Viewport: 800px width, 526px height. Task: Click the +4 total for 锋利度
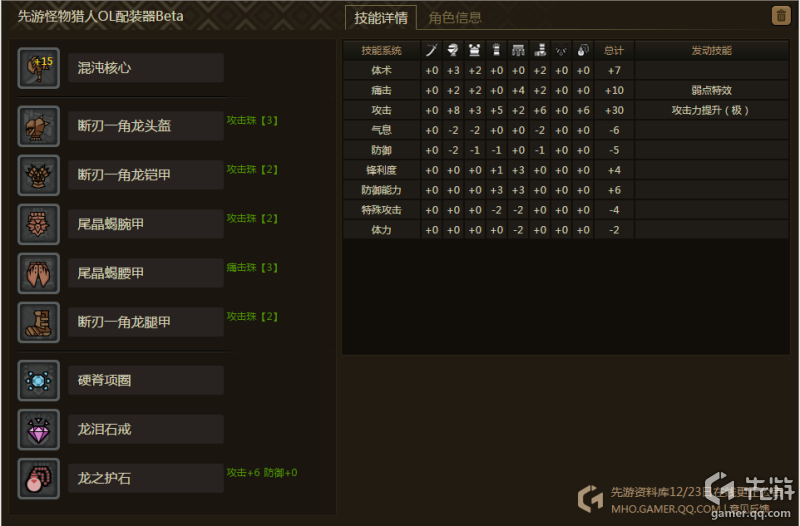(614, 170)
